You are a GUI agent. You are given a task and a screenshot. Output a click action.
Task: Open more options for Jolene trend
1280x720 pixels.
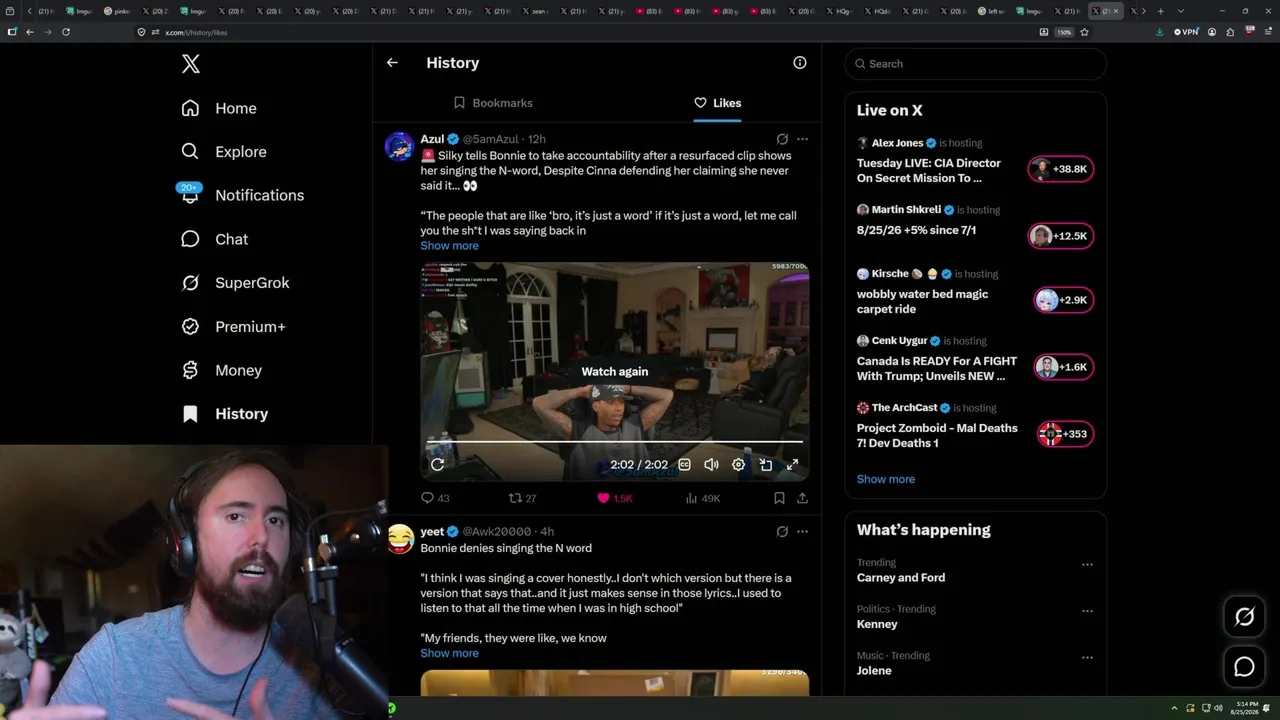(1087, 657)
